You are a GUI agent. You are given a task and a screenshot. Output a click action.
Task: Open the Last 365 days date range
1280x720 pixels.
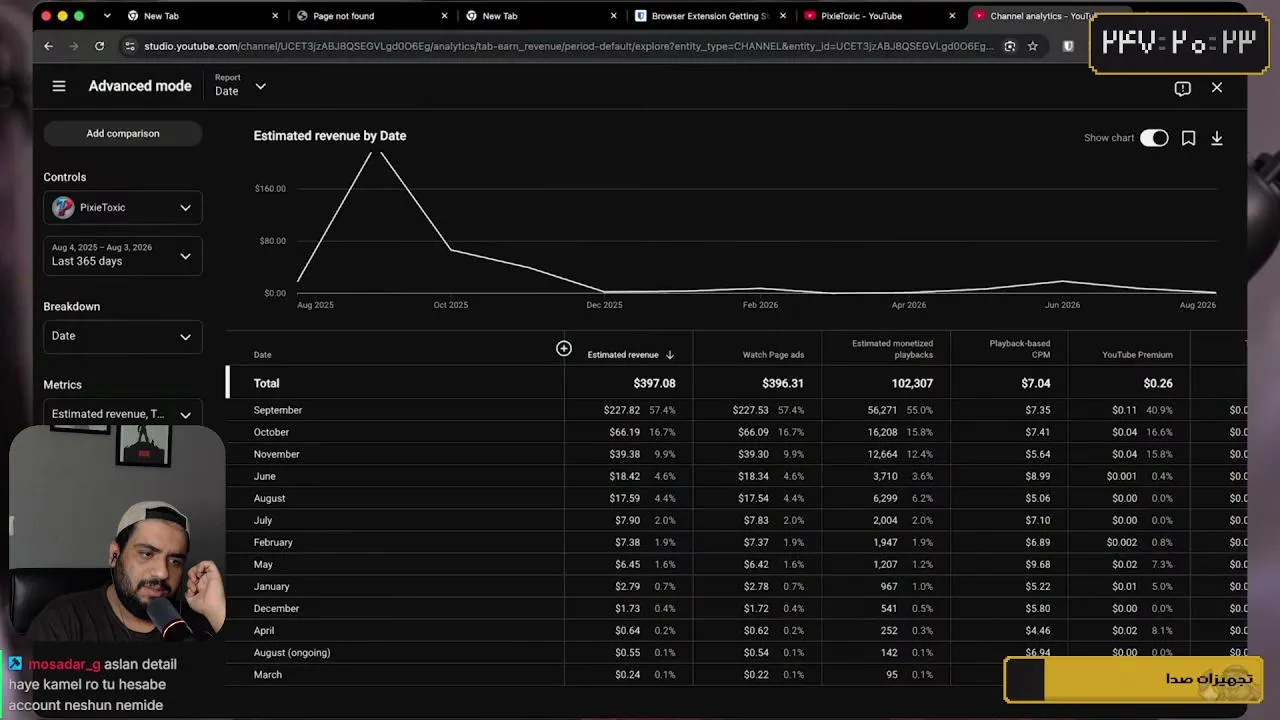[123, 255]
